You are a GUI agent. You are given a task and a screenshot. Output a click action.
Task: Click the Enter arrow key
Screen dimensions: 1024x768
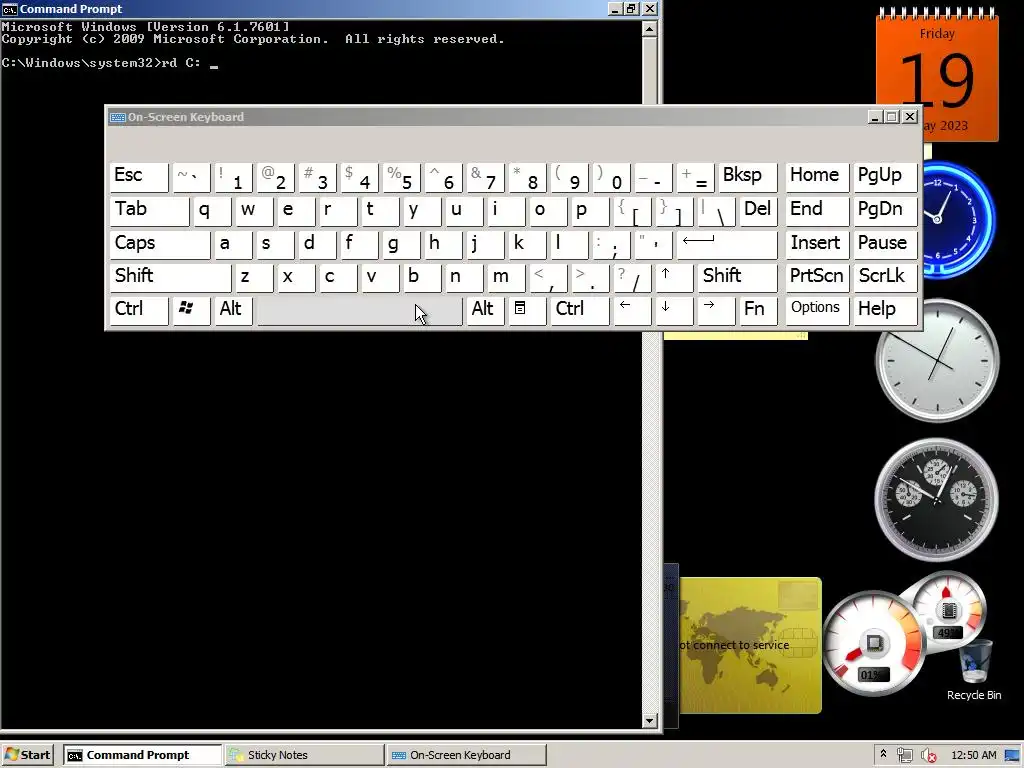pos(726,244)
